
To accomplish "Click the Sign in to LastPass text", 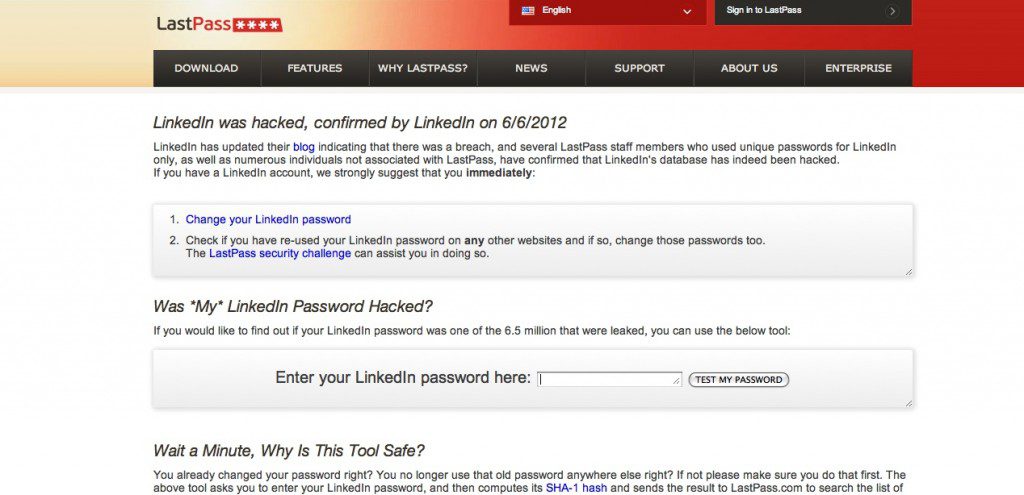I will tap(764, 11).
